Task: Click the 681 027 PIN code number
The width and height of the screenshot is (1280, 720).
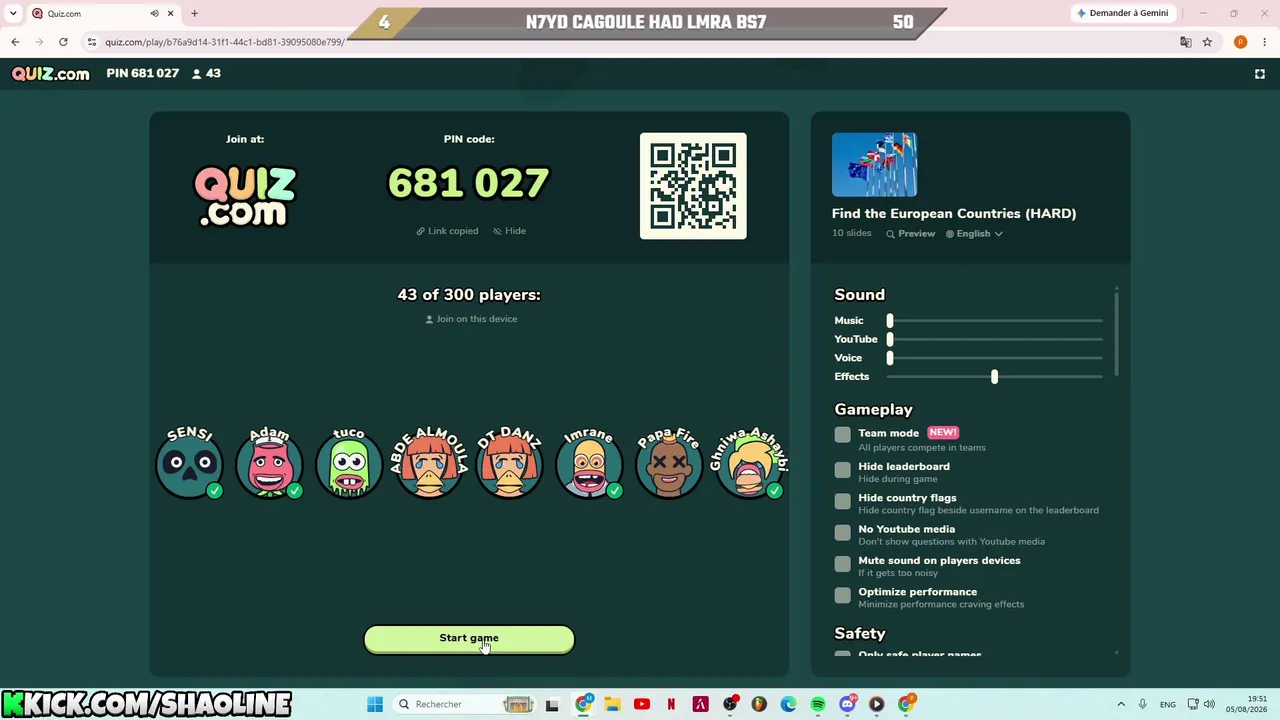Action: point(468,183)
